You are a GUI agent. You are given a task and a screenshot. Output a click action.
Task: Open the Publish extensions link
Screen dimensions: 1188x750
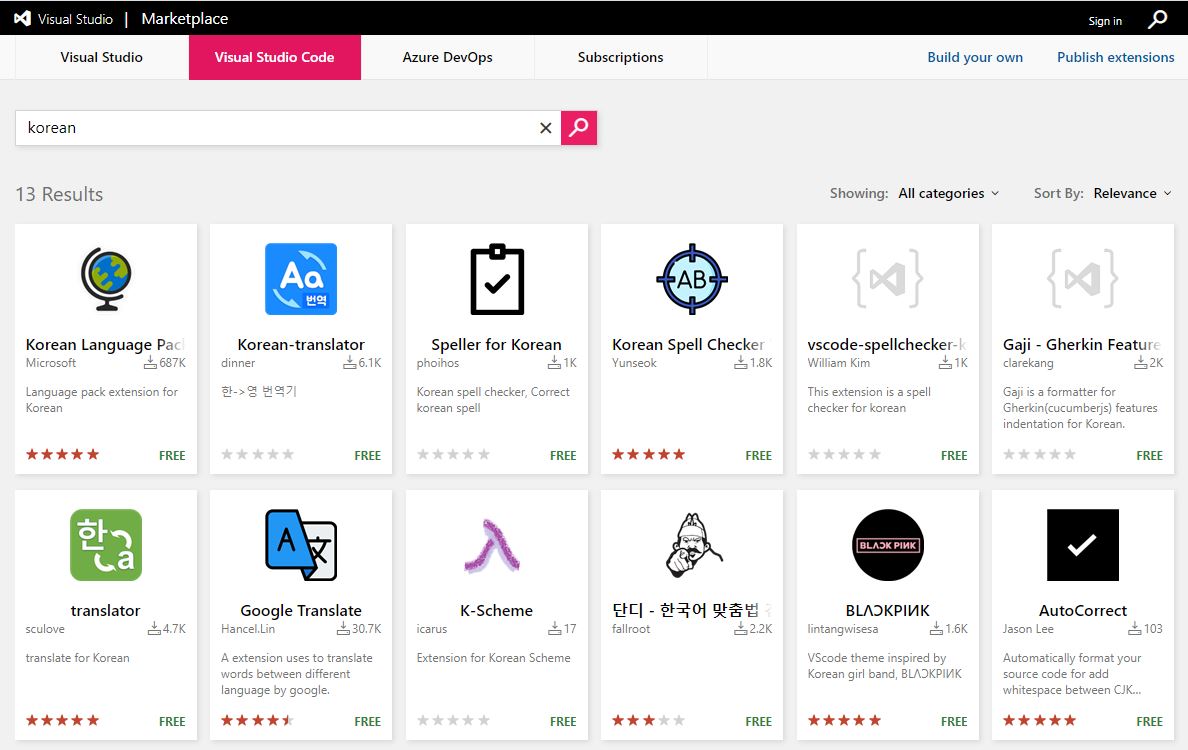coord(1115,57)
